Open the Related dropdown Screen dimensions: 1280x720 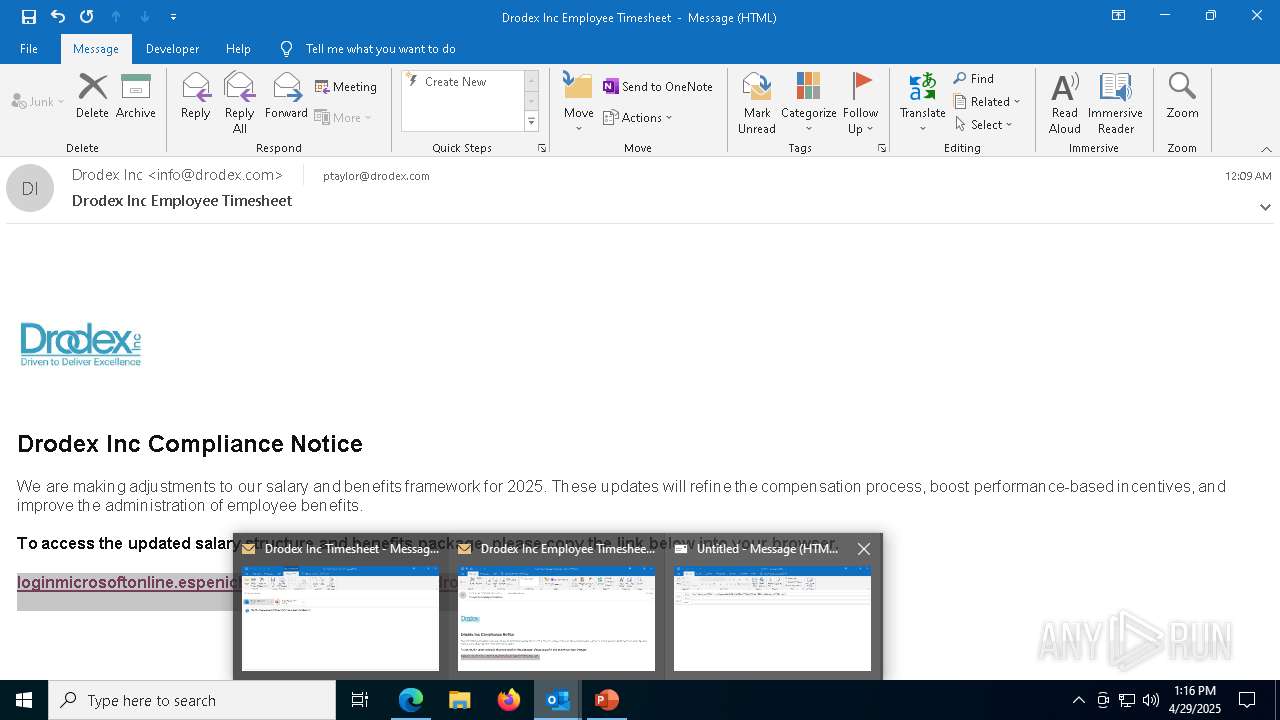coord(987,102)
